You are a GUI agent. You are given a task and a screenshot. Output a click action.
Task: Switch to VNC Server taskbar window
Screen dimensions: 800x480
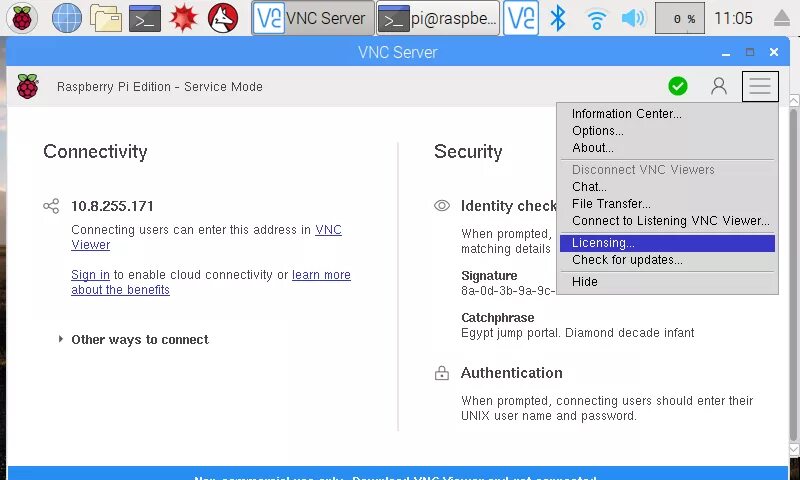click(x=313, y=18)
